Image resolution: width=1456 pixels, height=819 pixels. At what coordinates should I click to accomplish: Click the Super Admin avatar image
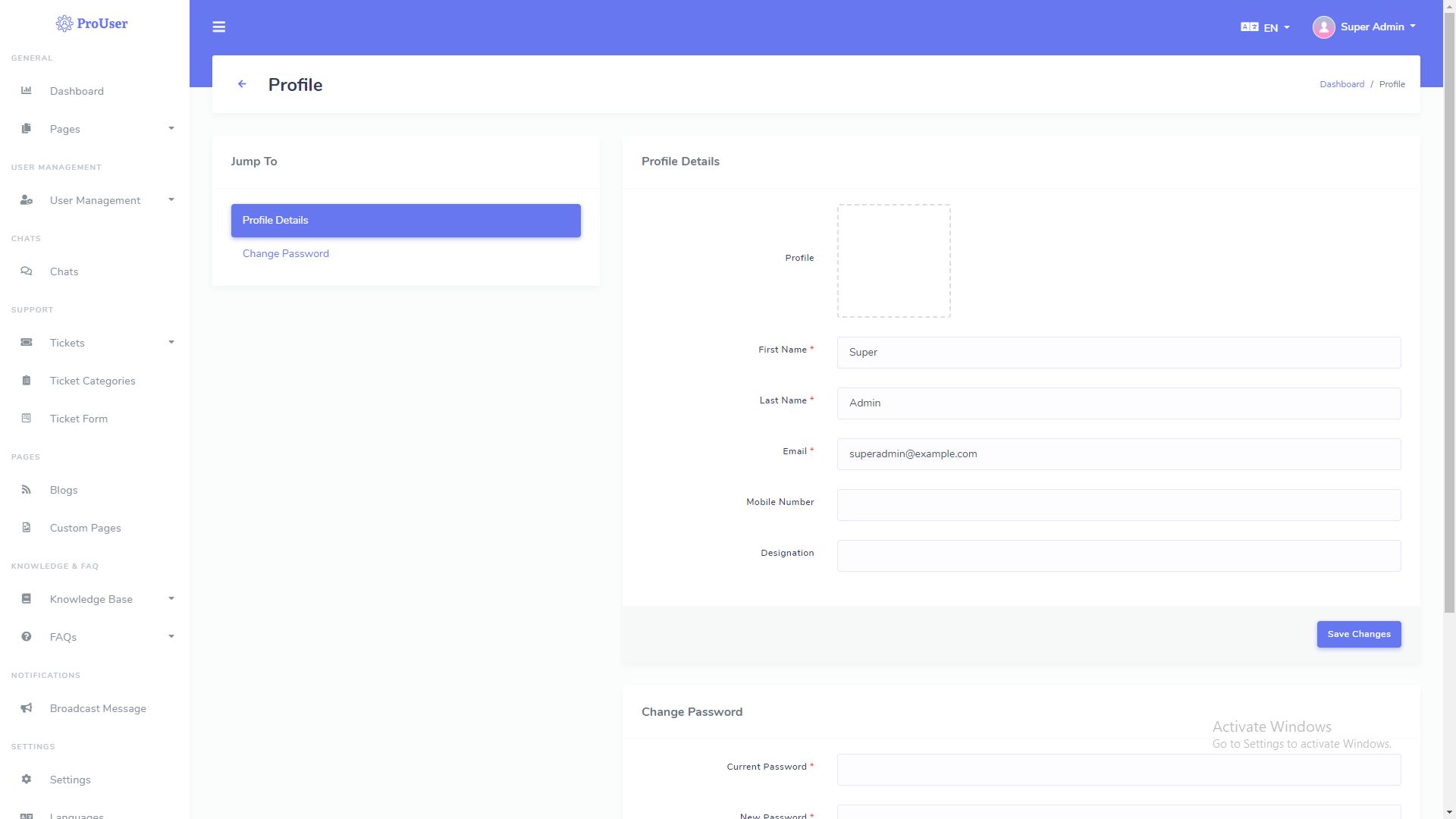coord(1324,27)
